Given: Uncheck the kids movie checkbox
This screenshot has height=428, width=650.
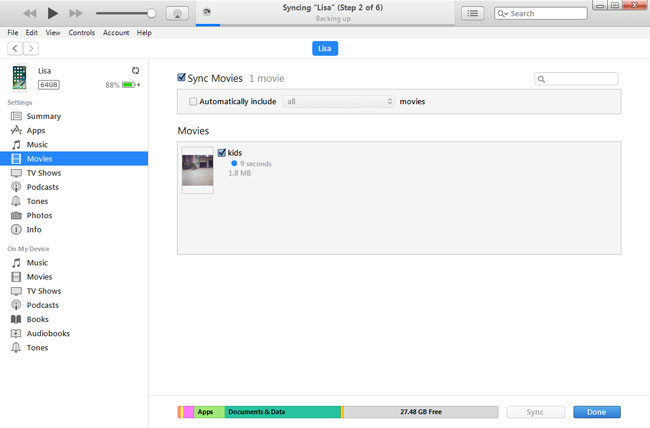Looking at the screenshot, I should (x=222, y=153).
